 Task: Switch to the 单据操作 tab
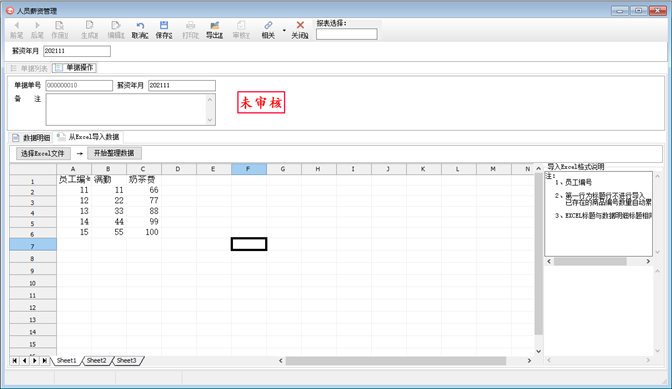(75, 68)
